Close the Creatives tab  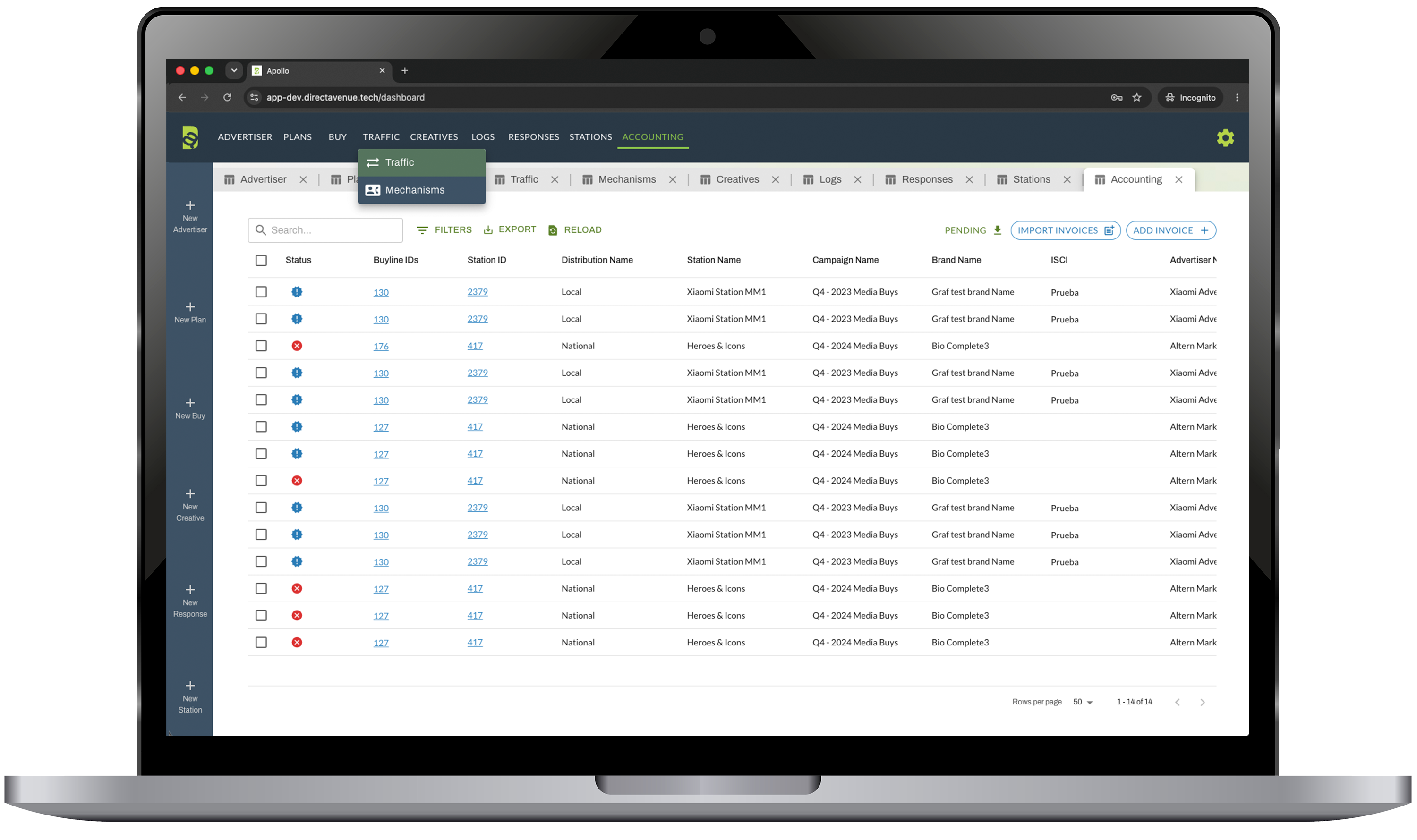click(x=775, y=179)
